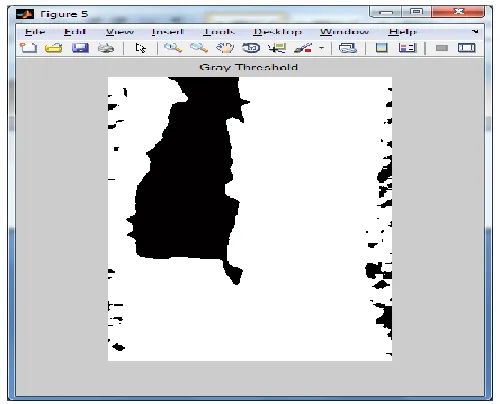Select the Rotate 3D tool
This screenshot has height=404, width=500.
tap(251, 48)
